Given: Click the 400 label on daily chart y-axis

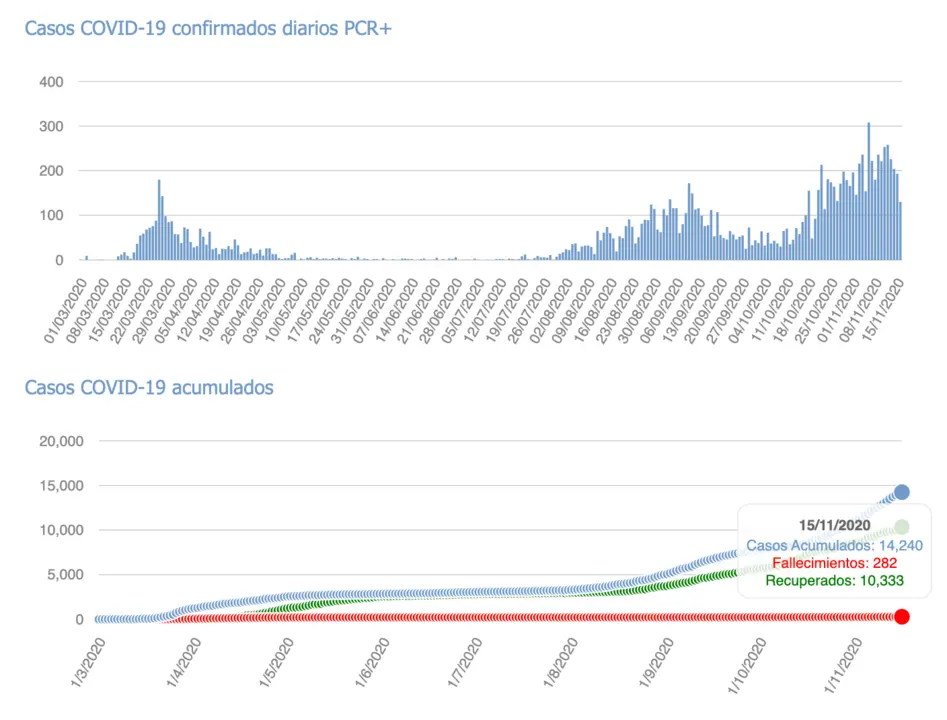Looking at the screenshot, I should click(52, 82).
